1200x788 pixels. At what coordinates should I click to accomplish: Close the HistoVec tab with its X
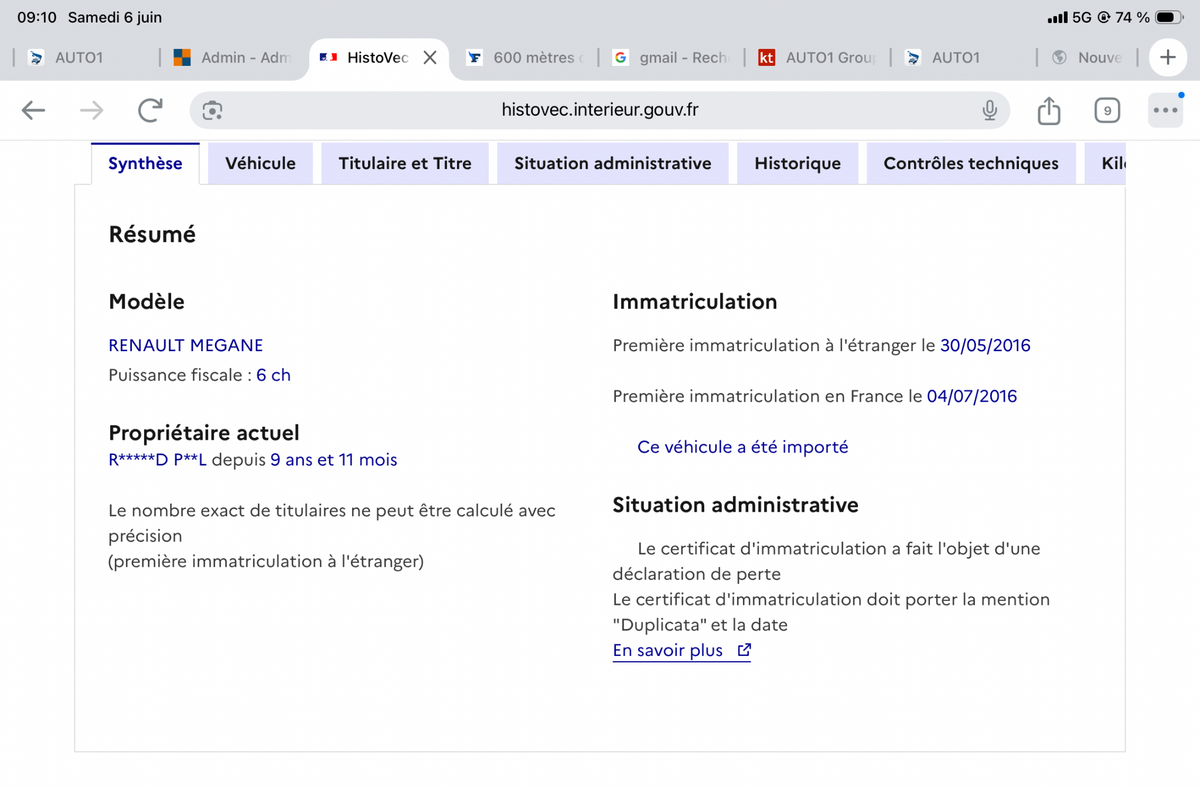[430, 57]
